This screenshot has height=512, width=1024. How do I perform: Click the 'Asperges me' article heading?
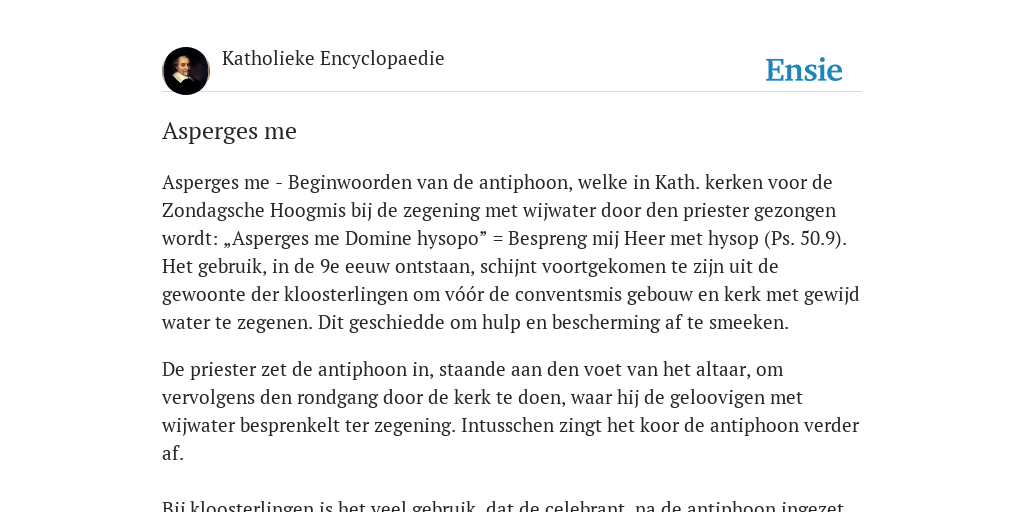[229, 131]
